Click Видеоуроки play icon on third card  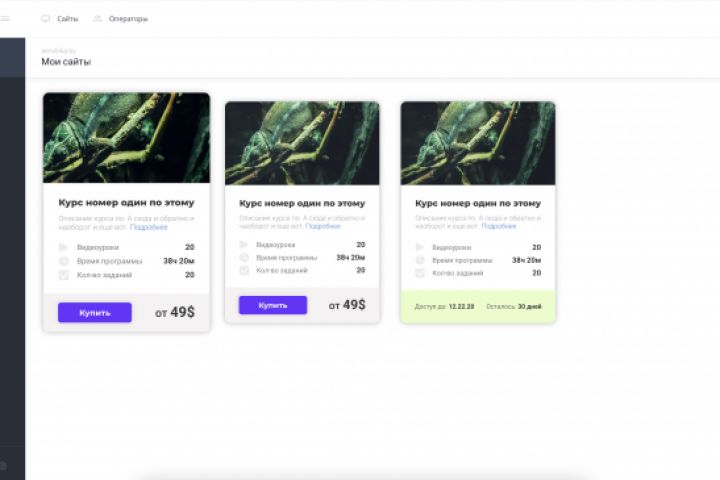tap(420, 247)
